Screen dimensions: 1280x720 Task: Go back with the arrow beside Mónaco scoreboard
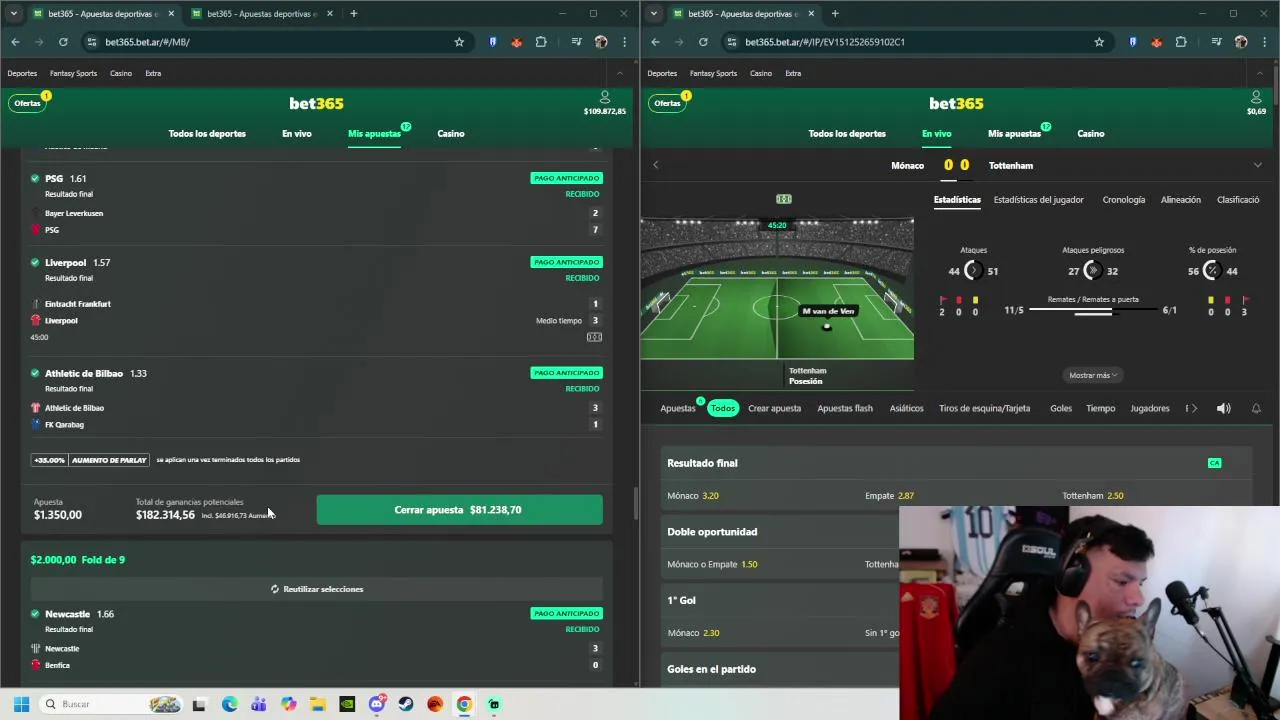tap(656, 165)
